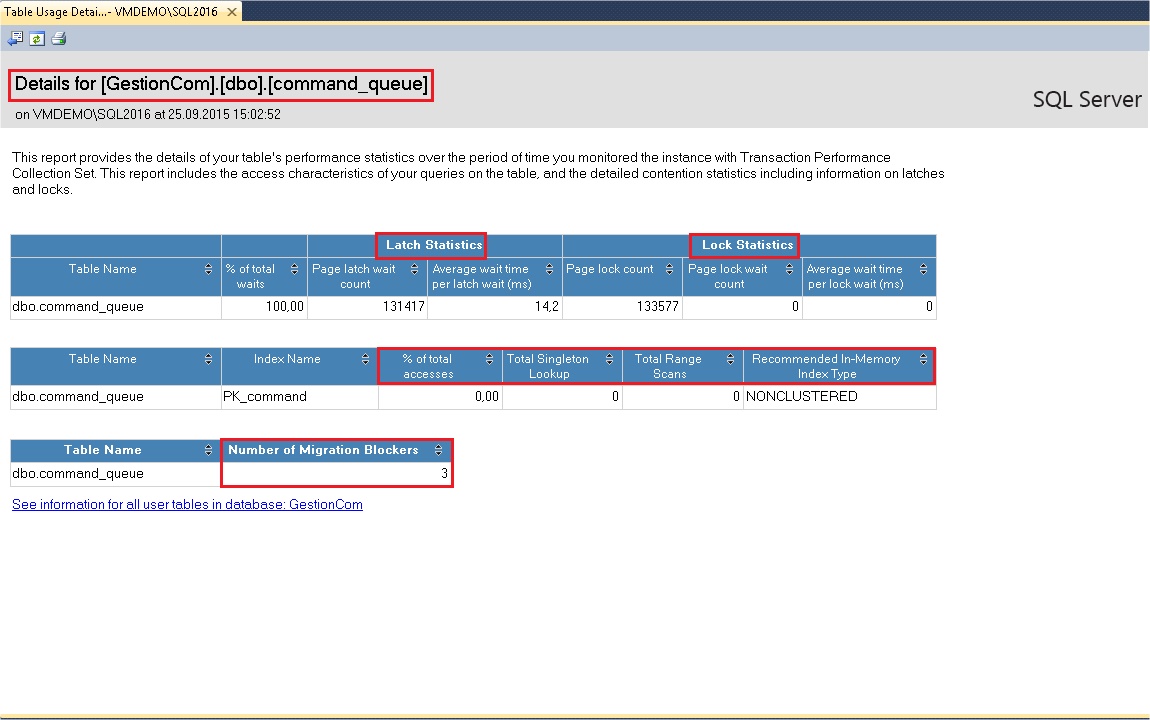This screenshot has width=1150, height=720.
Task: Click the navigate backward report icon
Action: [x=15, y=39]
